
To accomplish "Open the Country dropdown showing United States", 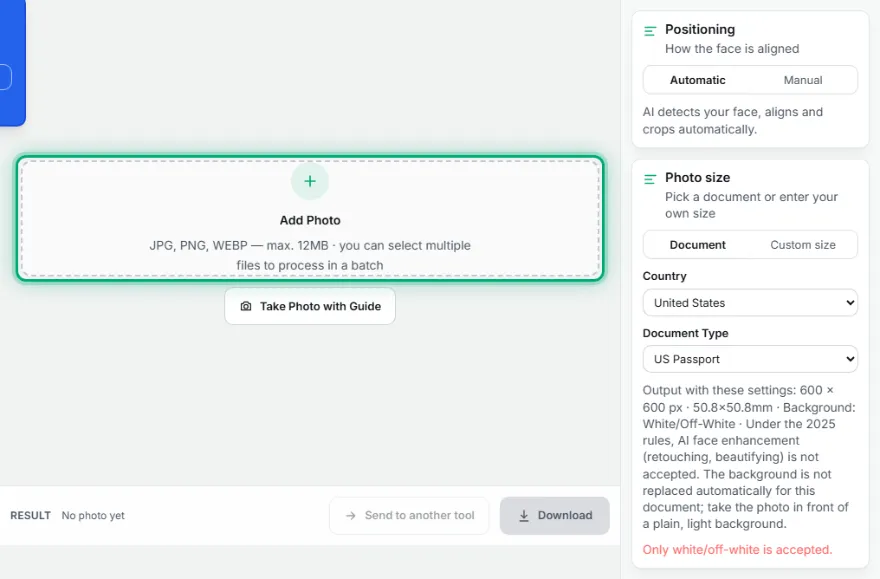I will click(750, 303).
